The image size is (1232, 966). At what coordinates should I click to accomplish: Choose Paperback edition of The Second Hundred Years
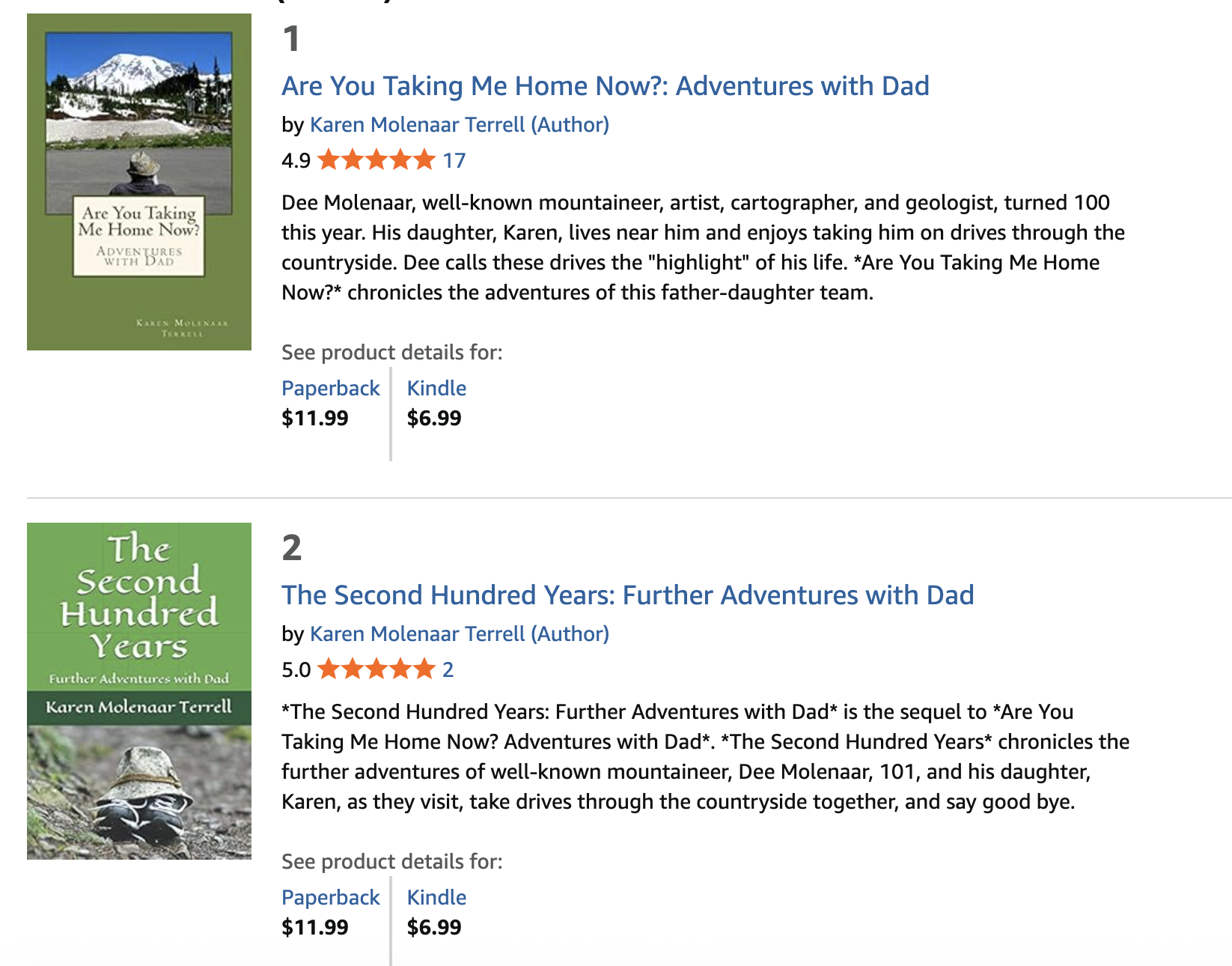(330, 898)
